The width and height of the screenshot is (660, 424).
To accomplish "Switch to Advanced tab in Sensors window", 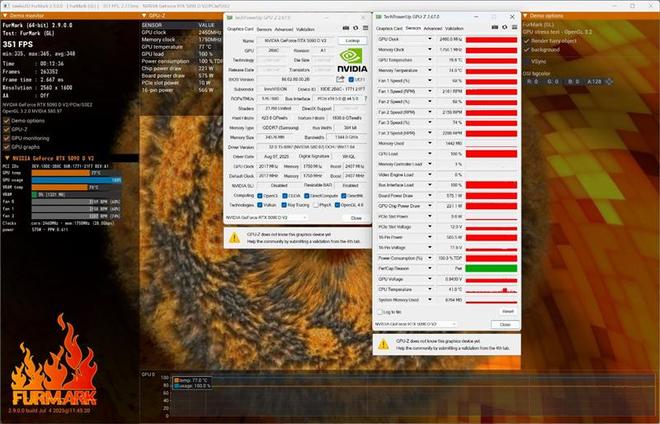I will coord(433,29).
